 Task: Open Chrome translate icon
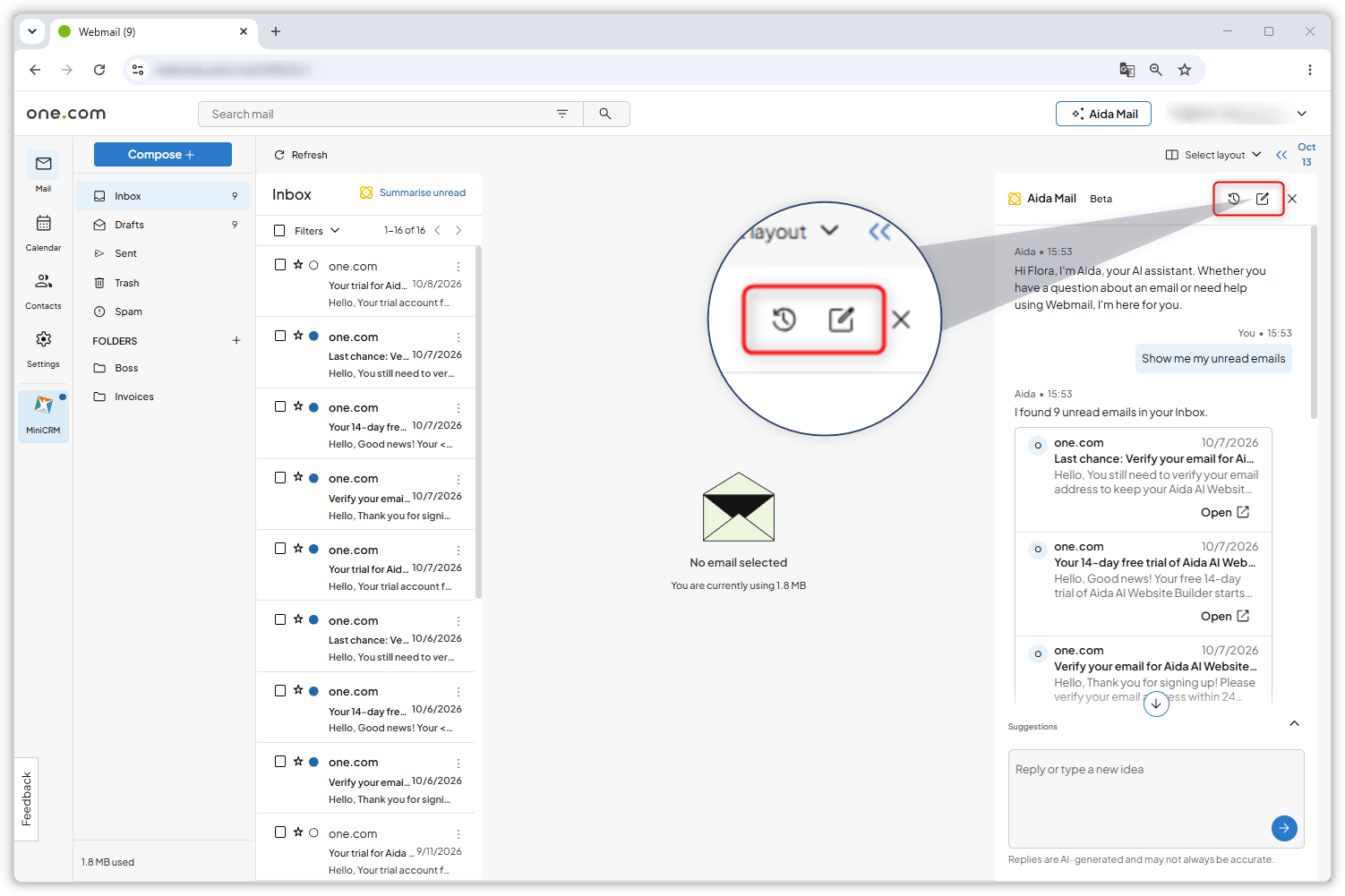point(1127,70)
